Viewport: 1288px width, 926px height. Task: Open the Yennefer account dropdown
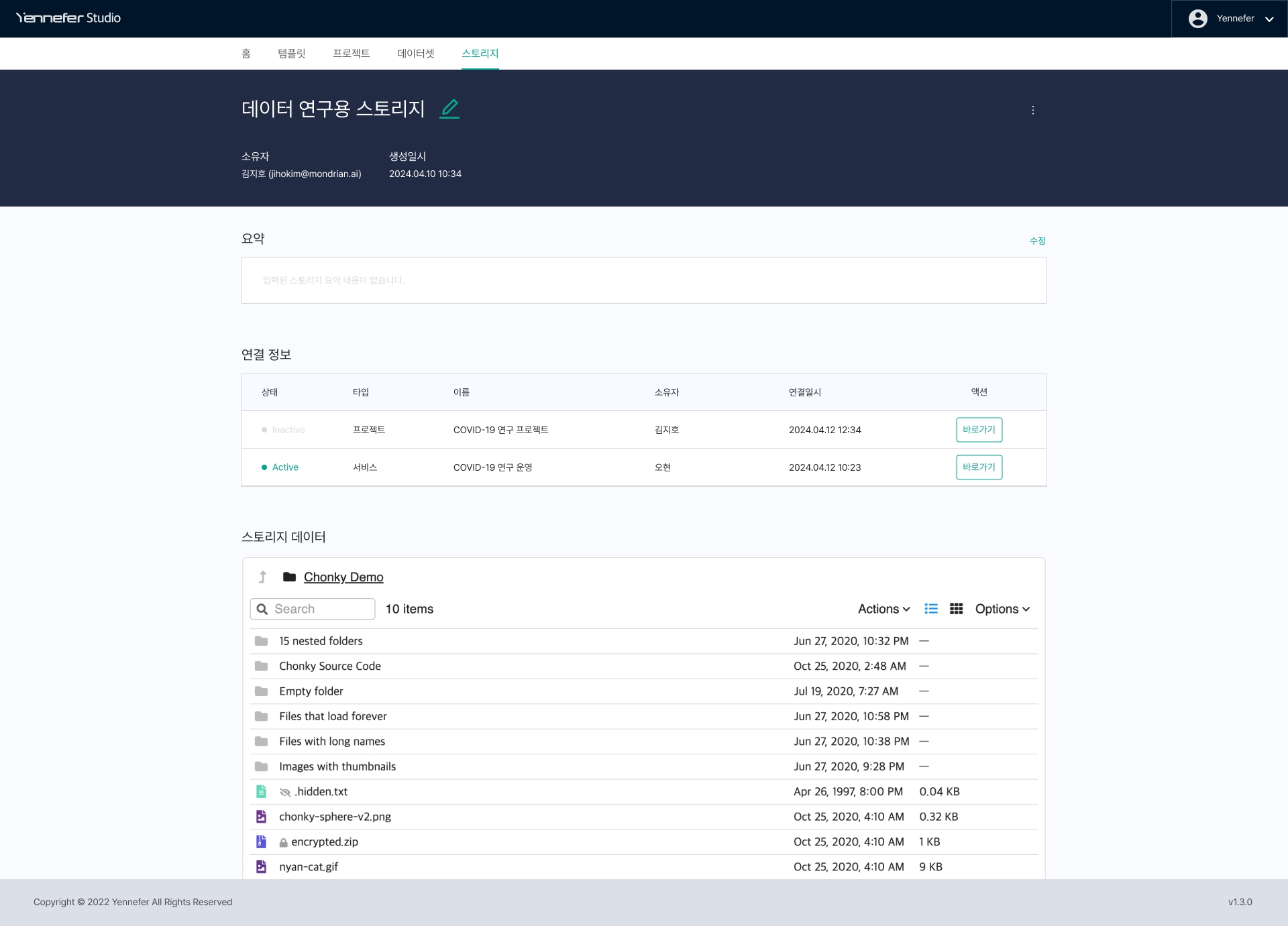click(1269, 19)
